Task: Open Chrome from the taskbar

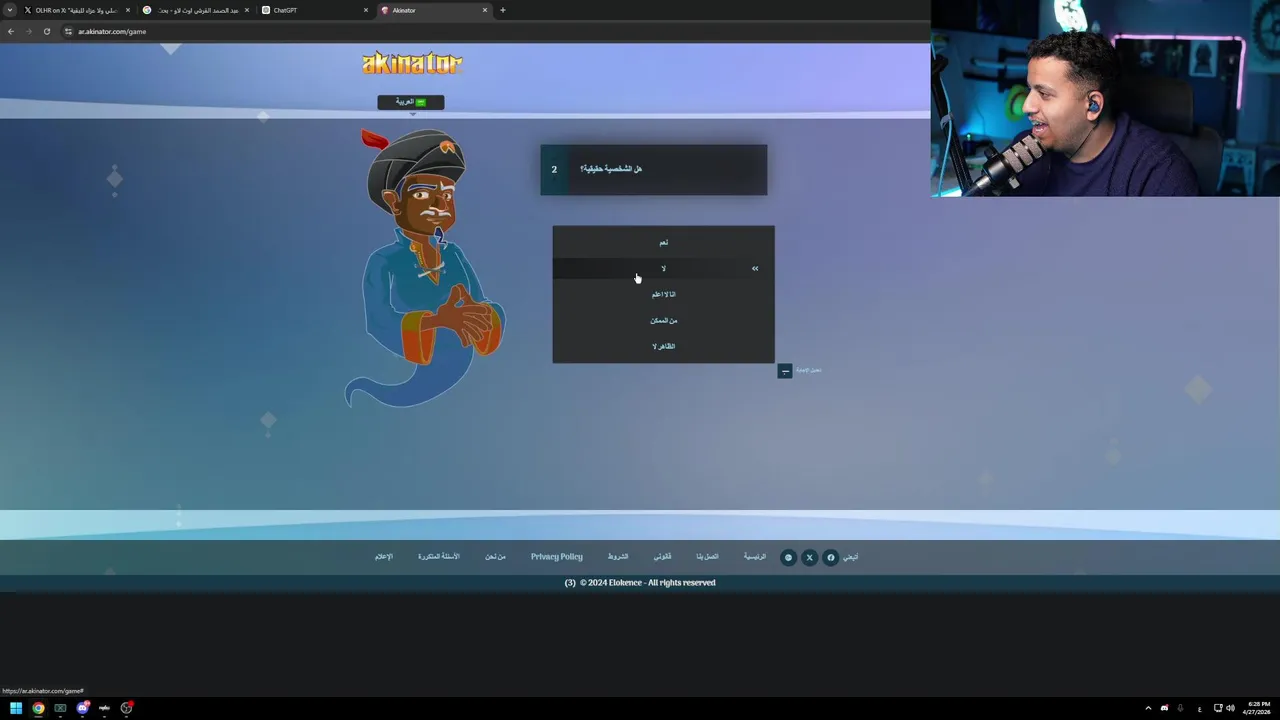Action: click(38, 708)
